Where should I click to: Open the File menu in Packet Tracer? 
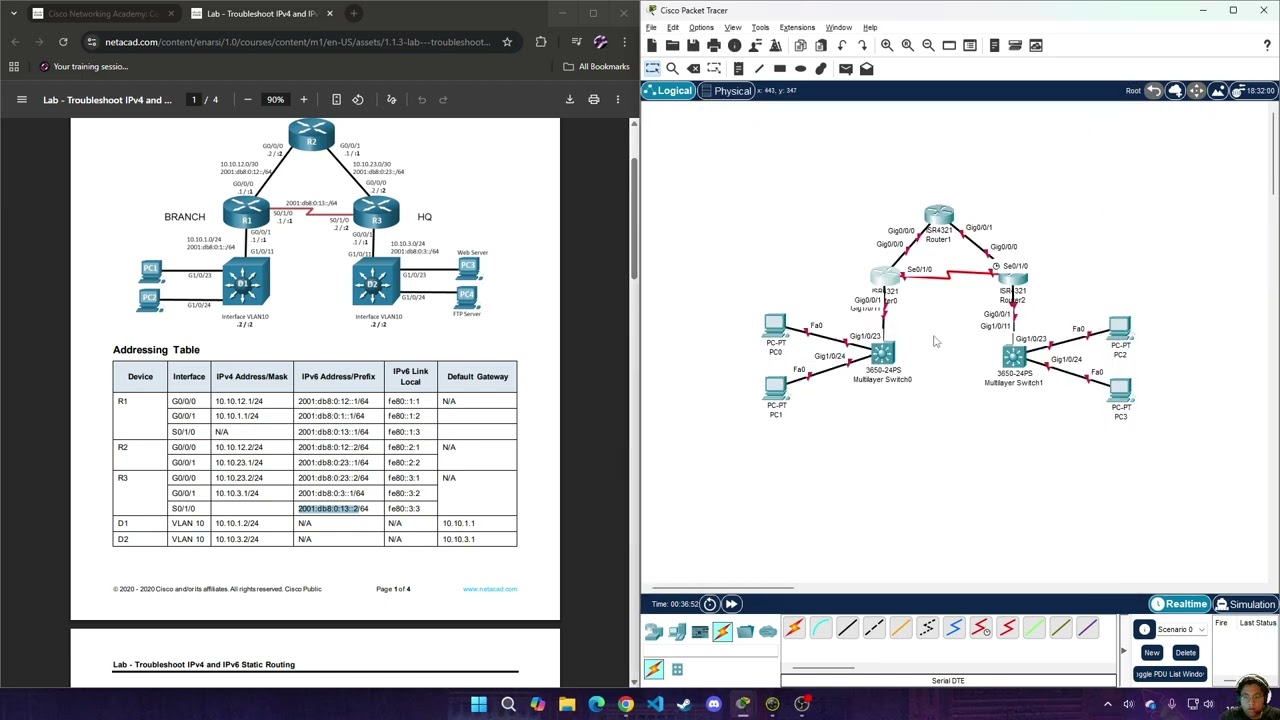point(651,27)
